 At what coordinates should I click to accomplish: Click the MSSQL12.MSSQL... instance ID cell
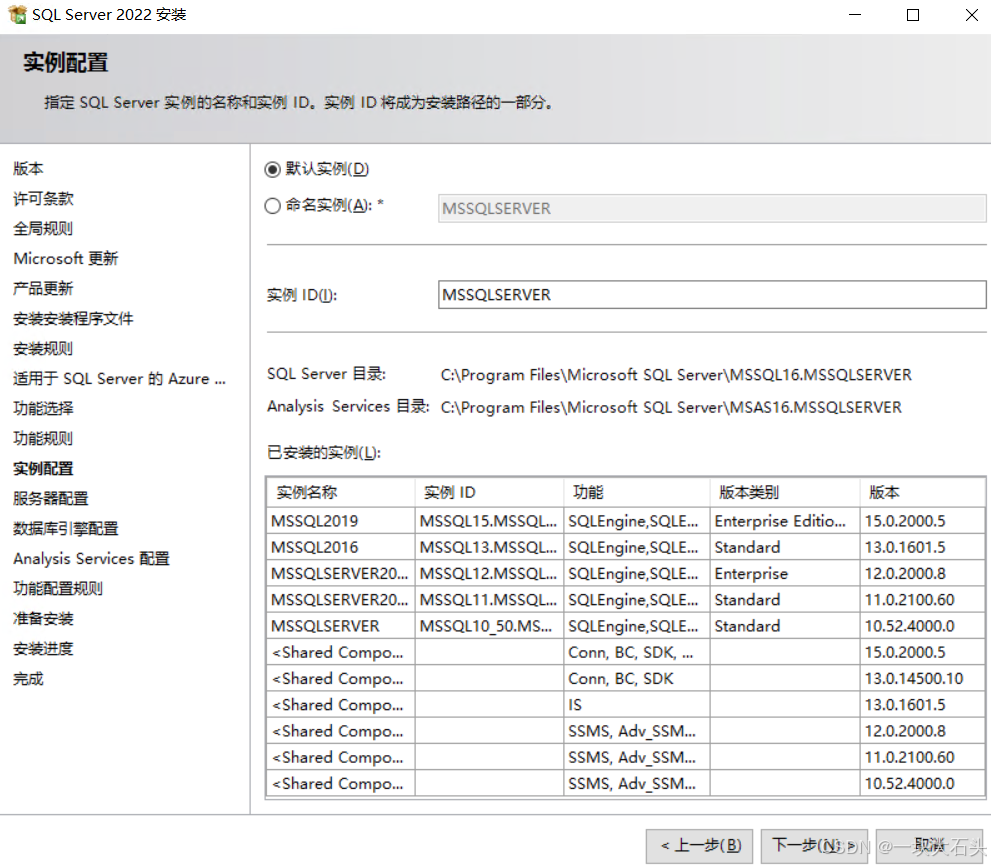point(489,574)
